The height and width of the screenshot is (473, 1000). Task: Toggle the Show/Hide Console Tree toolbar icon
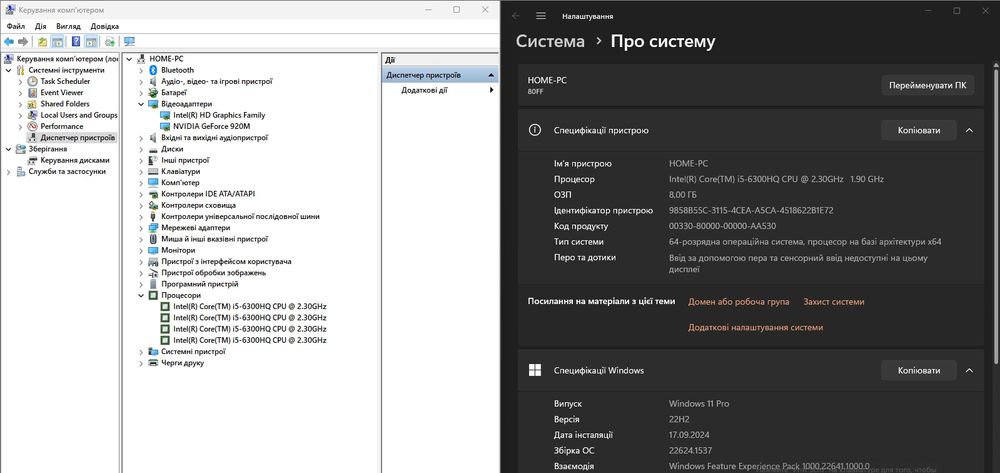[x=57, y=41]
